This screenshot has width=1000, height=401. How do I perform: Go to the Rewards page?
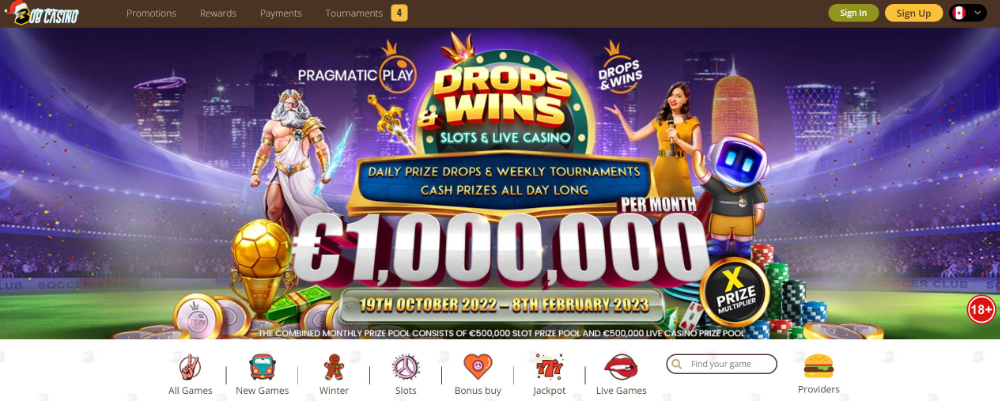point(218,13)
